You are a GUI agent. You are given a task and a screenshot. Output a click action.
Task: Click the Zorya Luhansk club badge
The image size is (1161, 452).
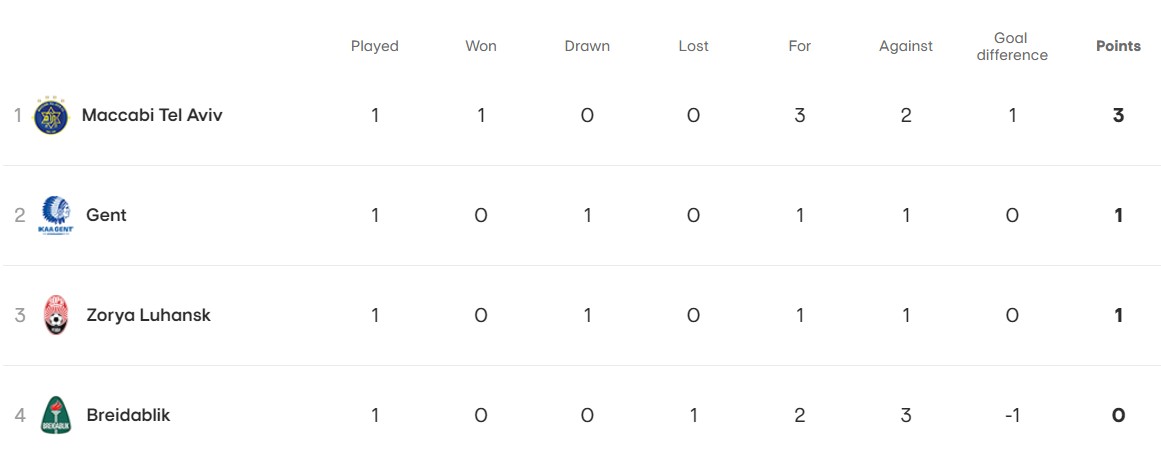(56, 315)
